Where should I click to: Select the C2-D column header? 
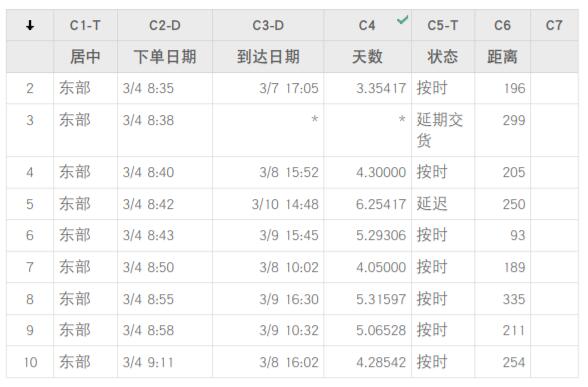click(165, 25)
